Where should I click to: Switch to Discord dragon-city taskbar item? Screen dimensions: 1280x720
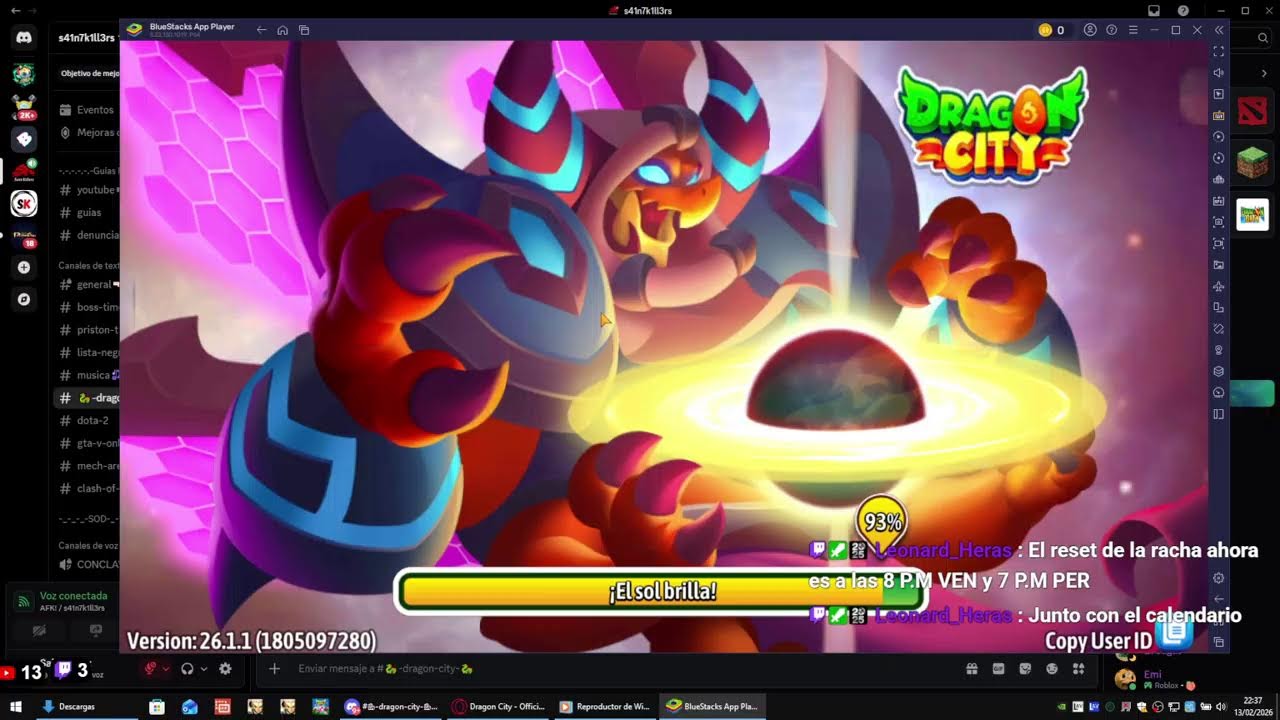[391, 706]
